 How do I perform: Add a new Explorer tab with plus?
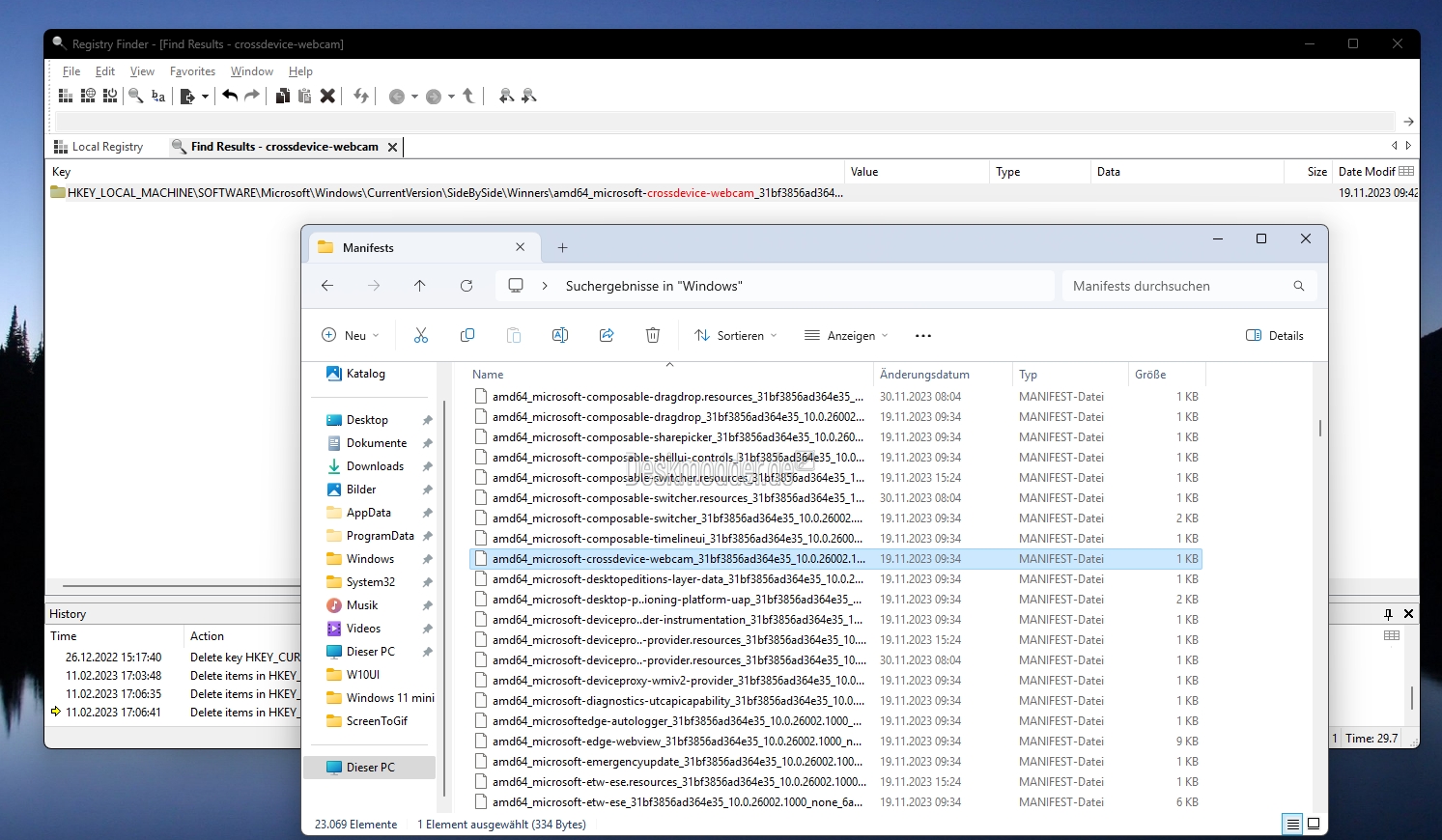562,248
